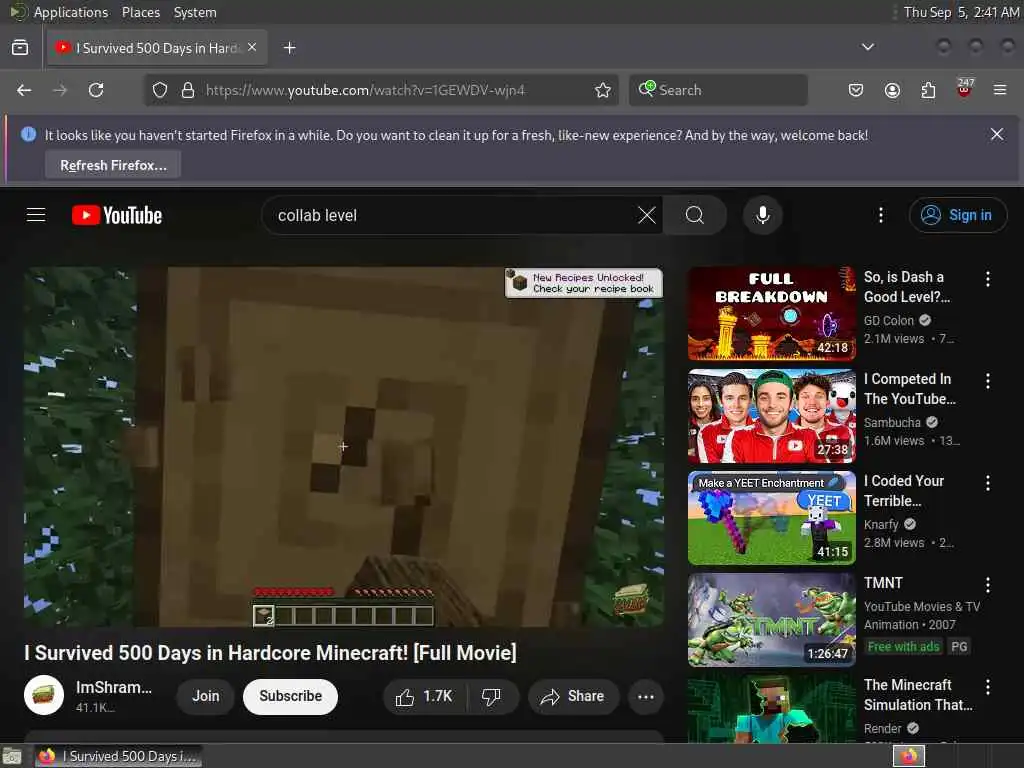1024x768 pixels.
Task: Open YEET Enchantment video thumbnail
Action: point(771,517)
